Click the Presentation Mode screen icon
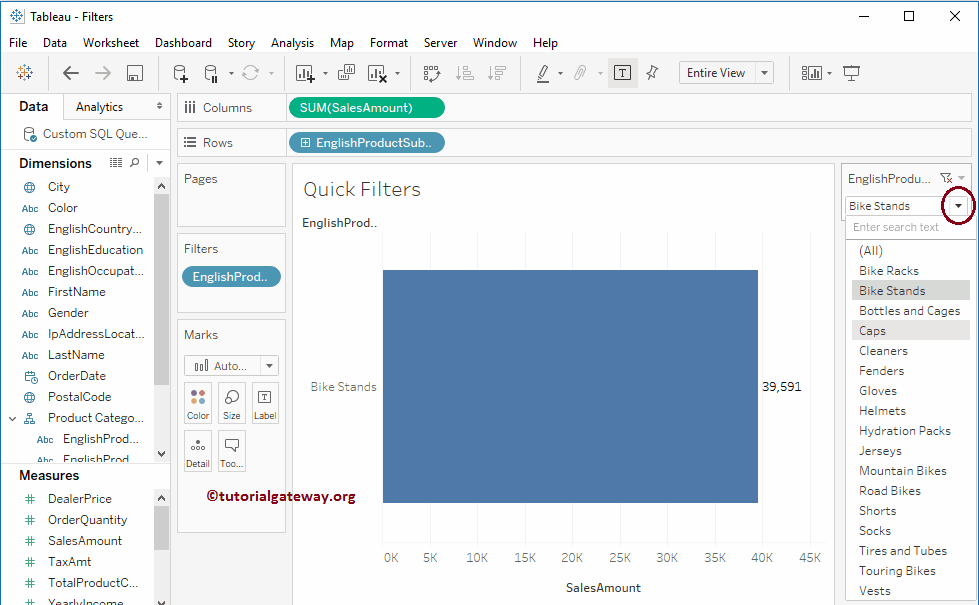The image size is (979, 605). tap(851, 73)
